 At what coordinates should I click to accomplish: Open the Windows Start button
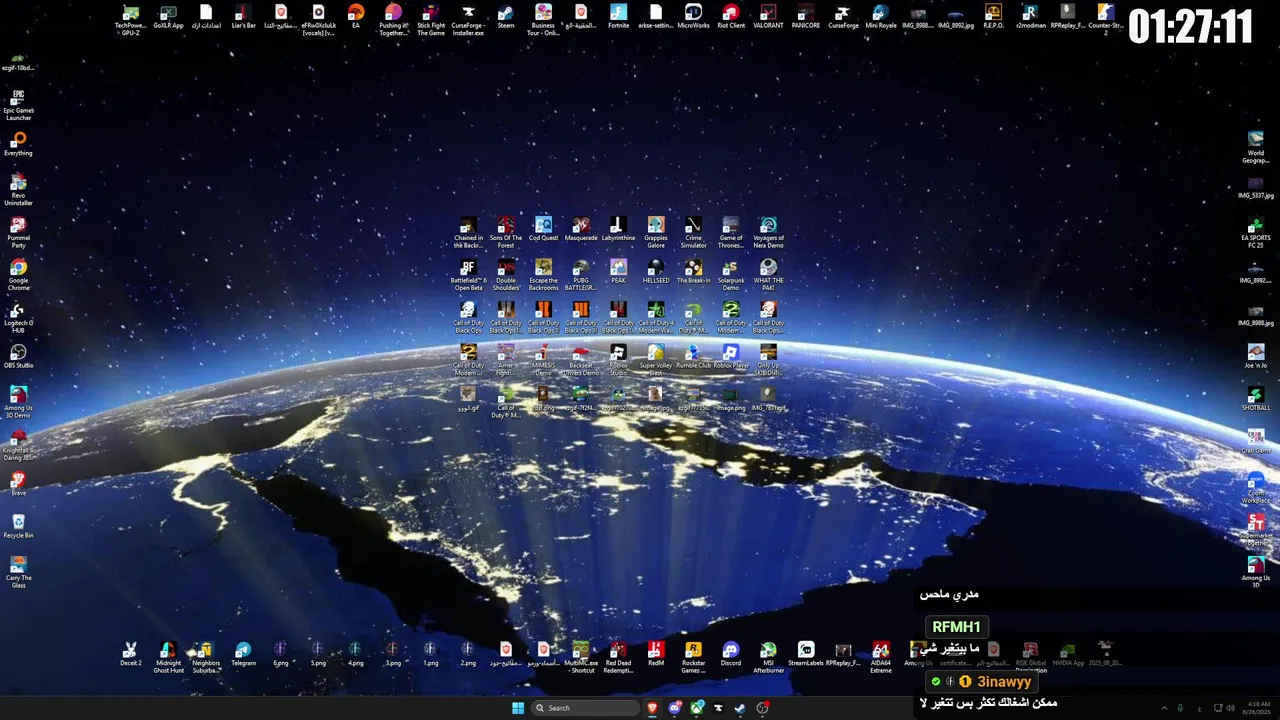click(518, 708)
